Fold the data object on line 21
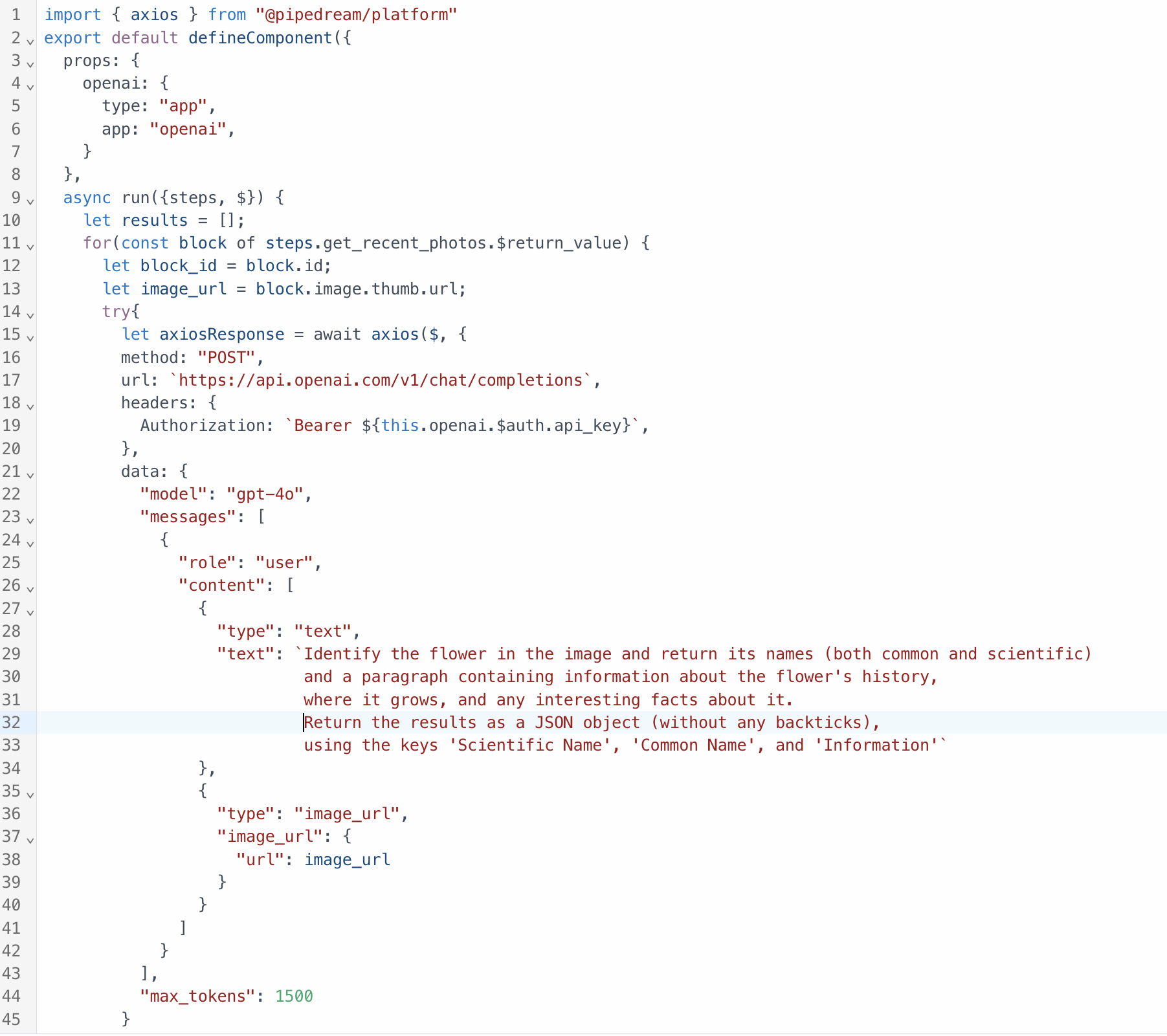 click(x=30, y=475)
